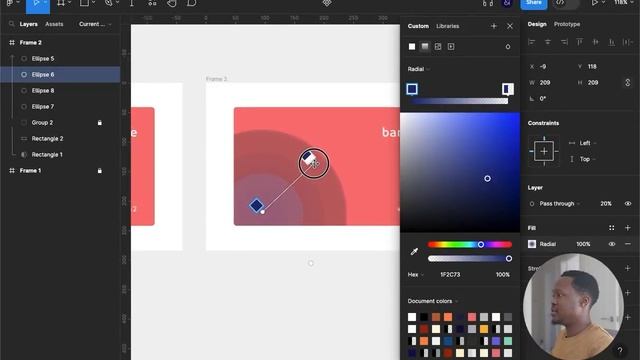The height and width of the screenshot is (360, 640).
Task: Click the component icon in toolbar center
Action: click(327, 3)
